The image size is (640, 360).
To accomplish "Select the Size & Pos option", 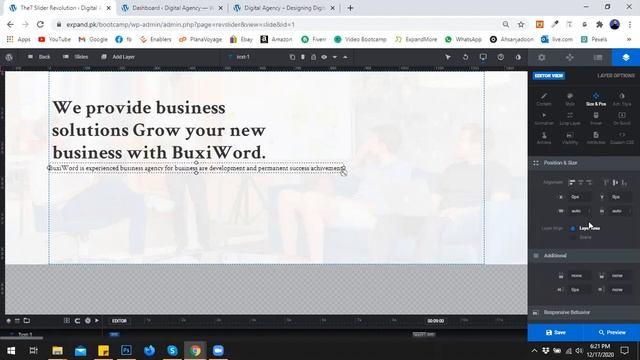I will coord(596,99).
